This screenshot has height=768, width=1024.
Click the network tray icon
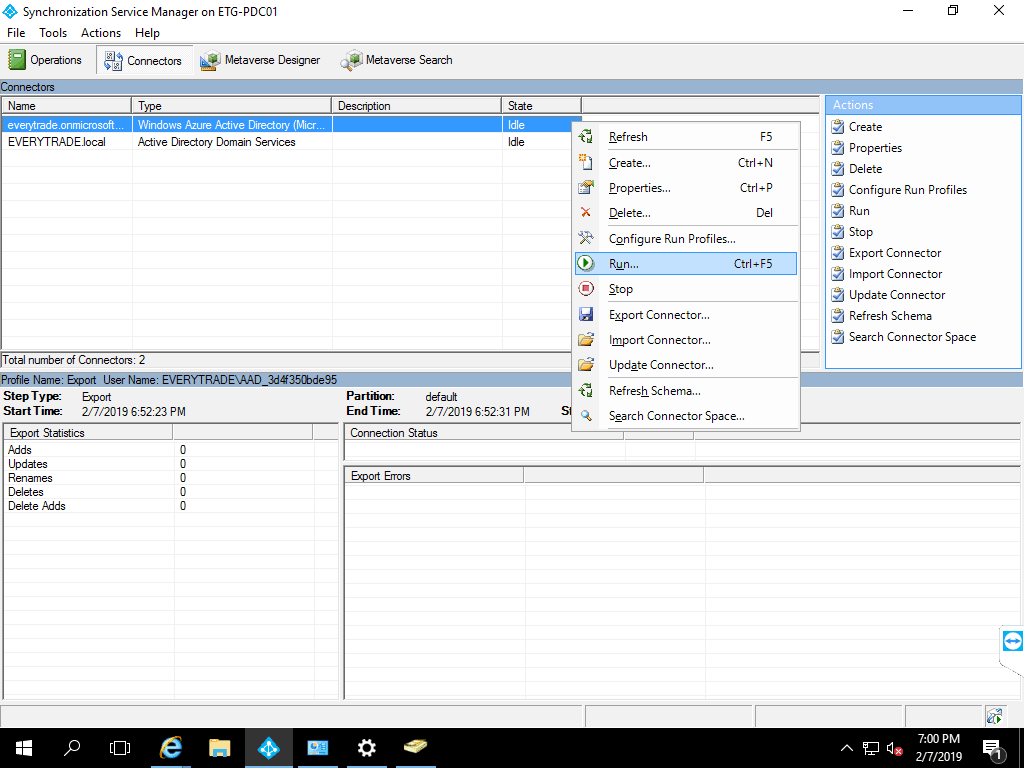(871, 748)
